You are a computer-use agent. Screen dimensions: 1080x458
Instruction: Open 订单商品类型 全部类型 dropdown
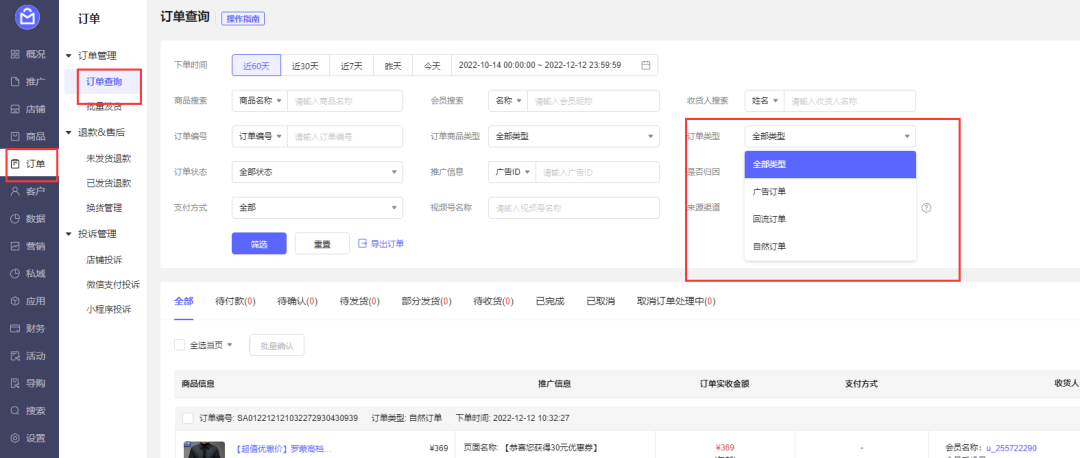click(574, 136)
